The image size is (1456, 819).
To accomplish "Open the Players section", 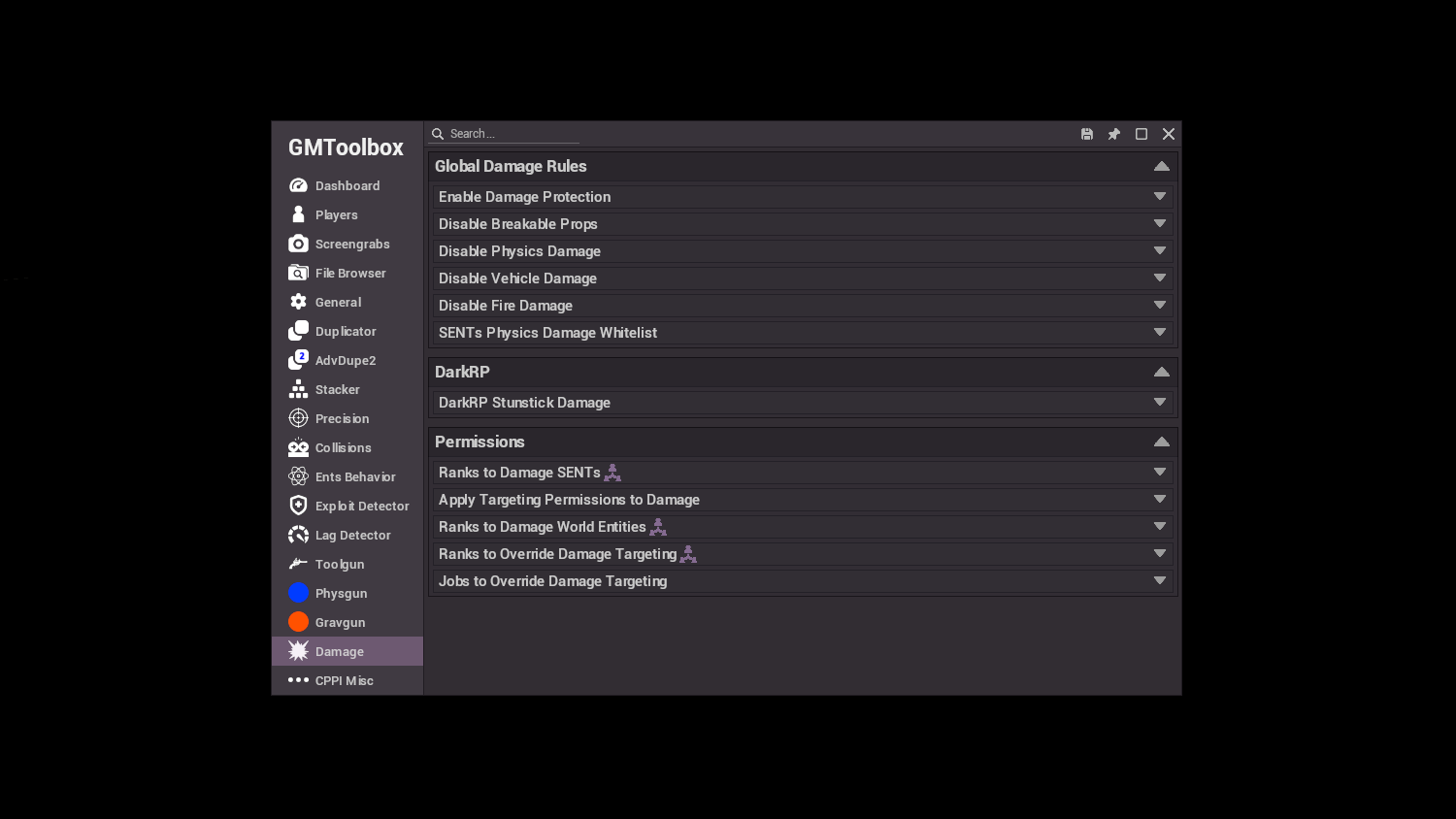I will (x=347, y=214).
